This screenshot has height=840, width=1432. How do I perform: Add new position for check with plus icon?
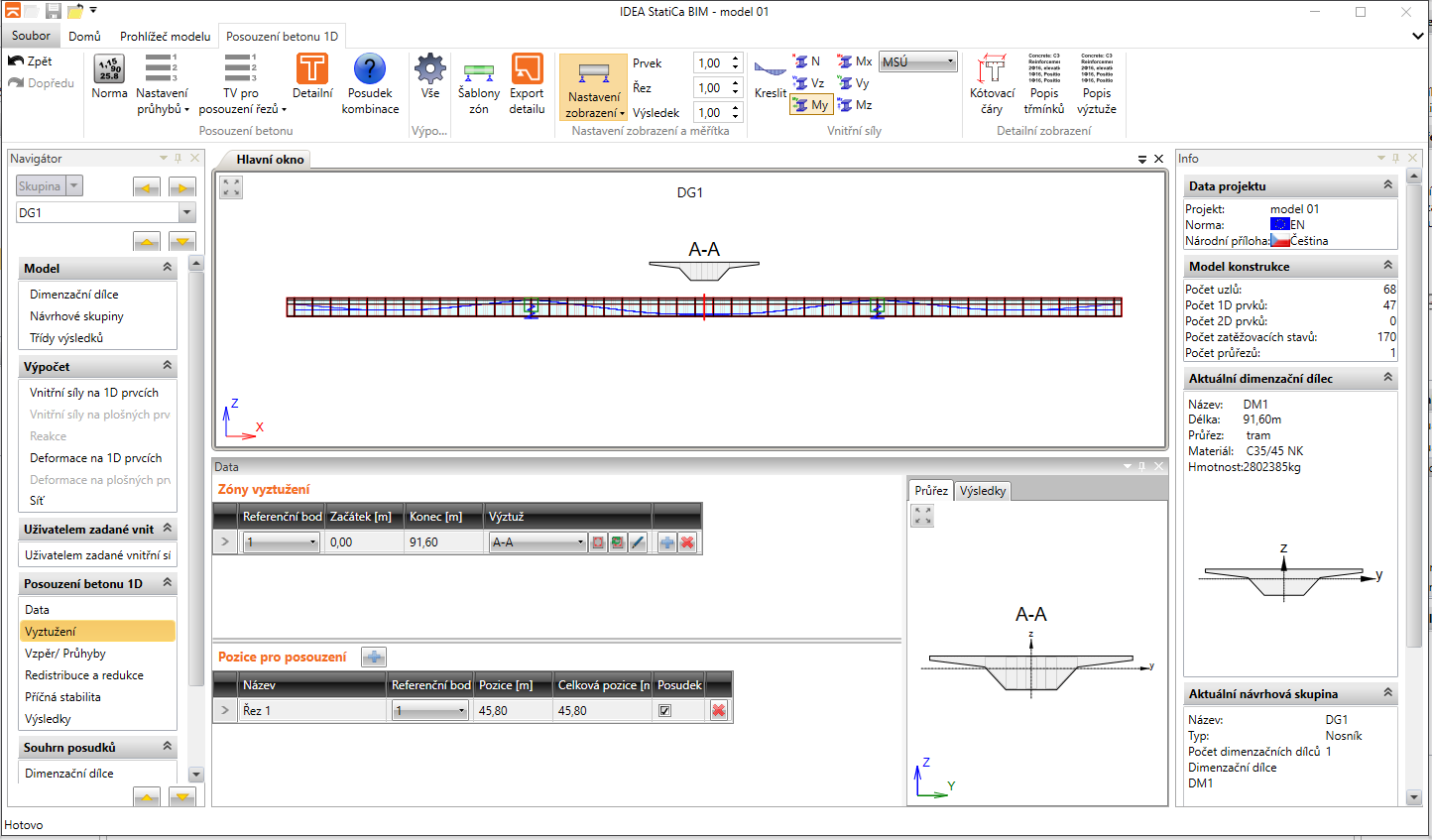374,657
